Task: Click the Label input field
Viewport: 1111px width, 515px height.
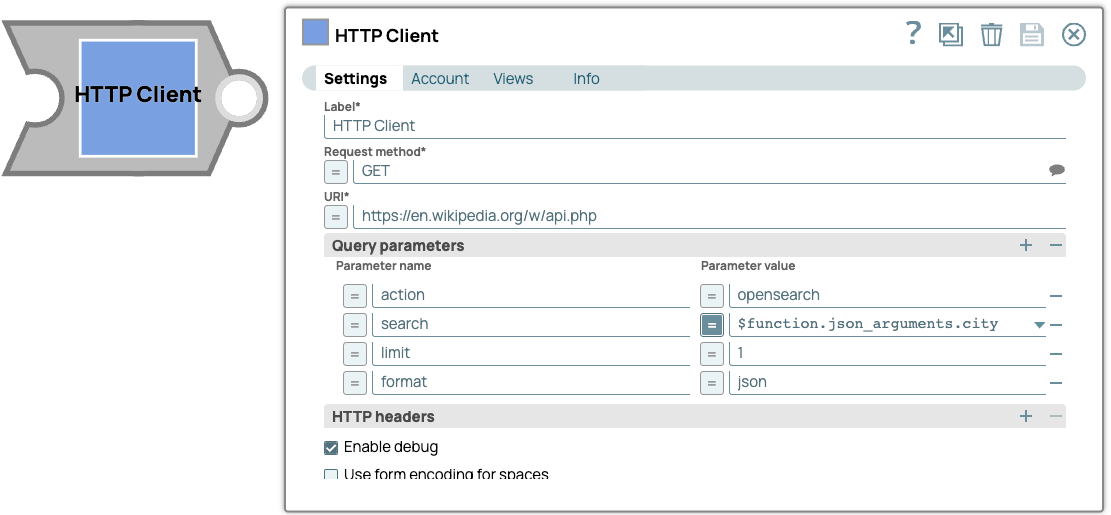Action: pos(694,126)
